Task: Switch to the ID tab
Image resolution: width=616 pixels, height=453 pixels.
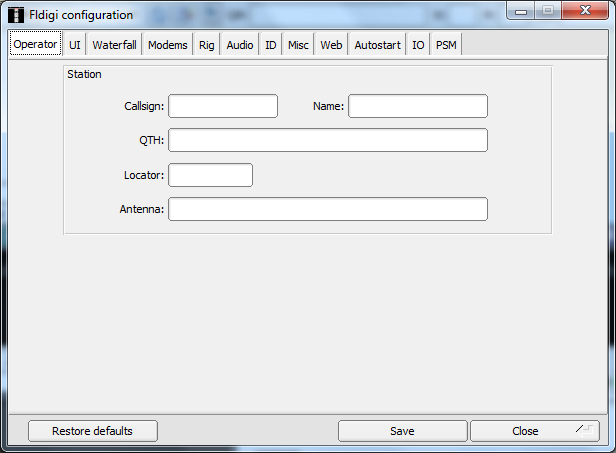Action: pos(271,45)
